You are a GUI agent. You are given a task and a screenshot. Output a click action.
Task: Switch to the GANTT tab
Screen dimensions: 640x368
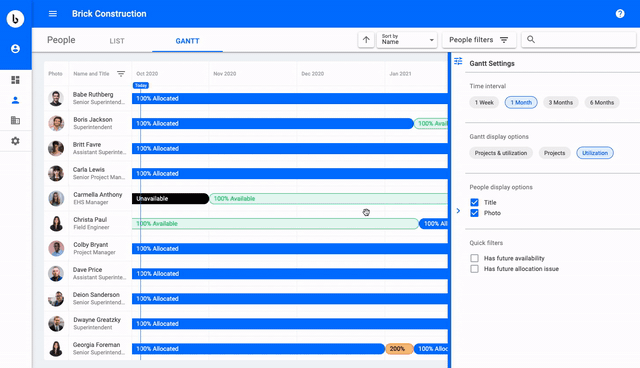pos(187,41)
